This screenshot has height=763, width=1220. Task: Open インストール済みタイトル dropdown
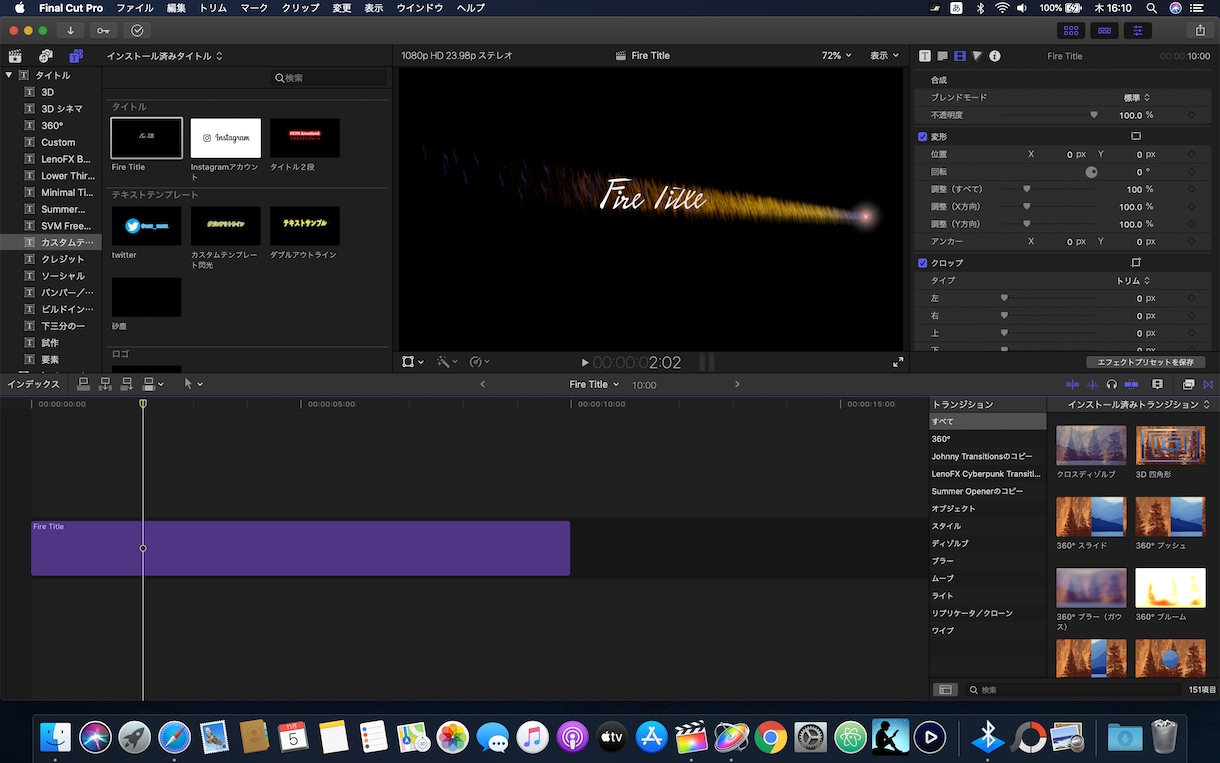165,56
